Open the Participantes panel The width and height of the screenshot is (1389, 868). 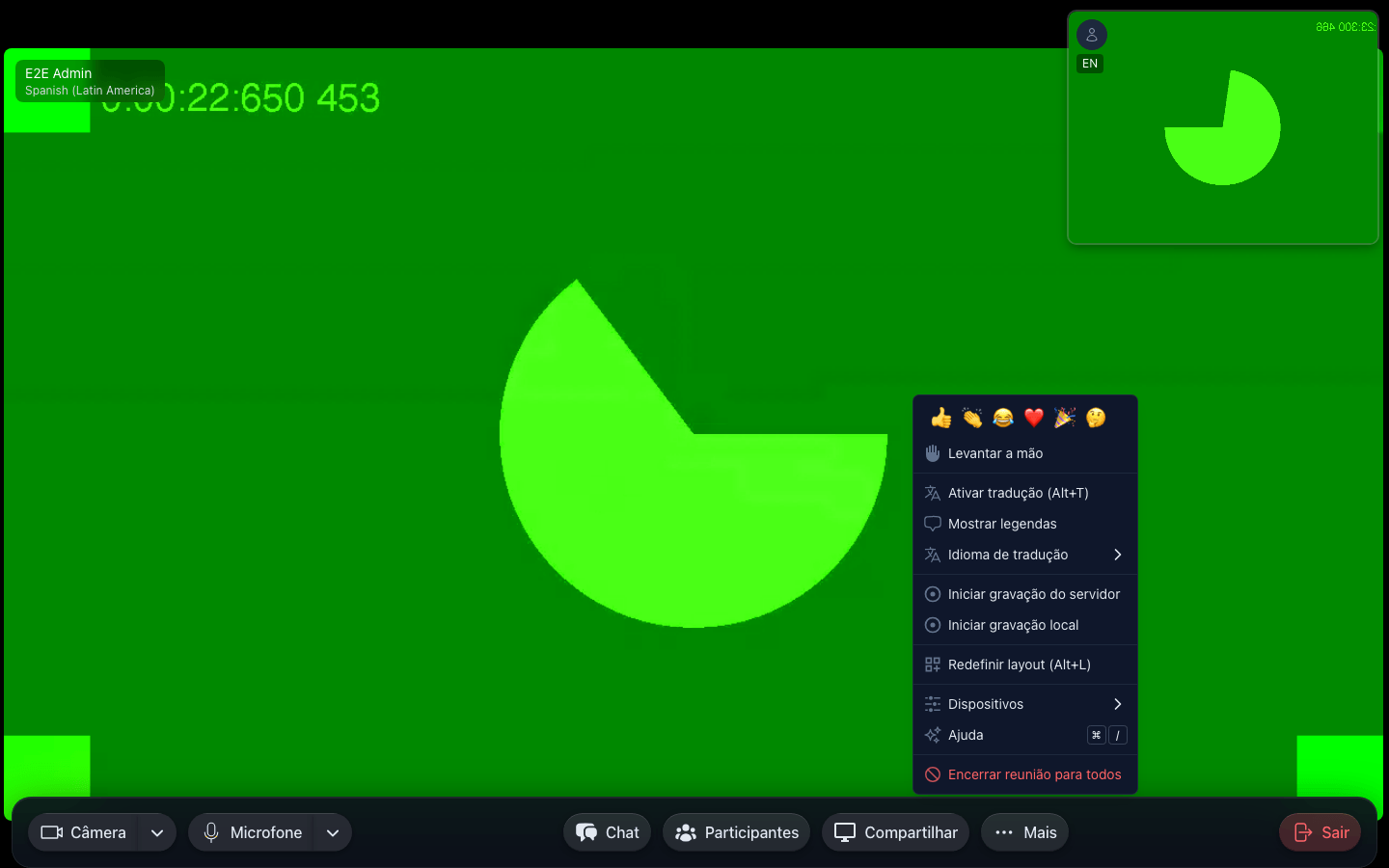coord(737,832)
